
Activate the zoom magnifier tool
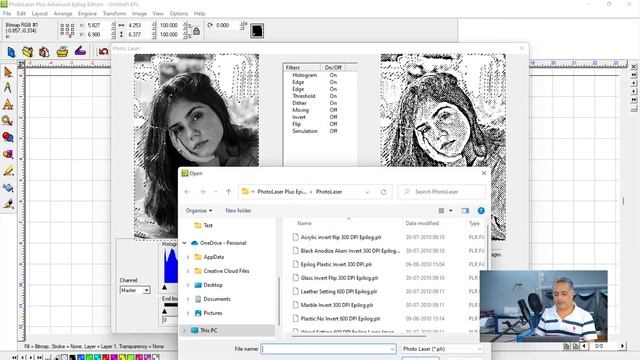7,121
